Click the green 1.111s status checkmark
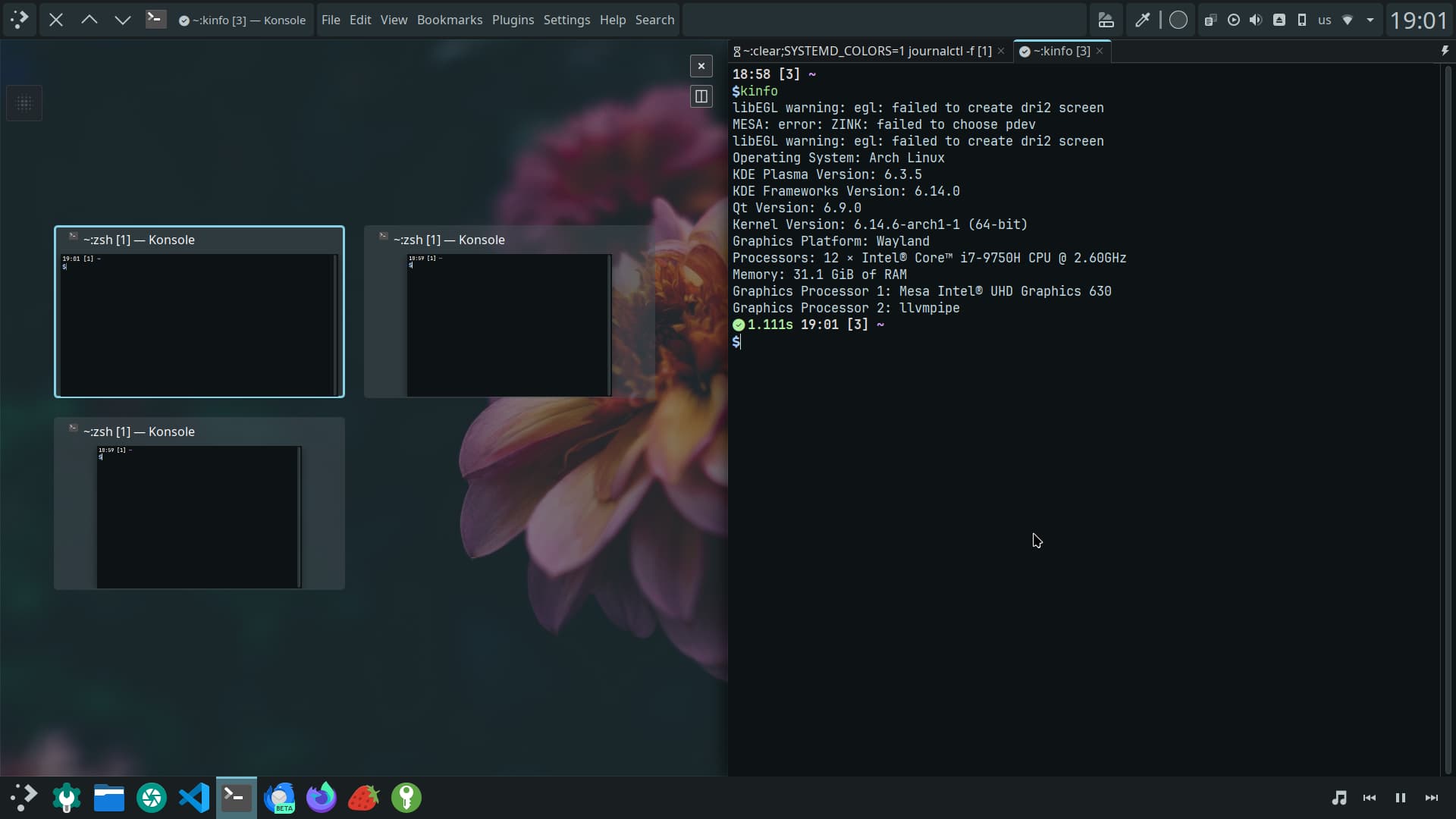This screenshot has height=819, width=1456. pyautogui.click(x=739, y=325)
